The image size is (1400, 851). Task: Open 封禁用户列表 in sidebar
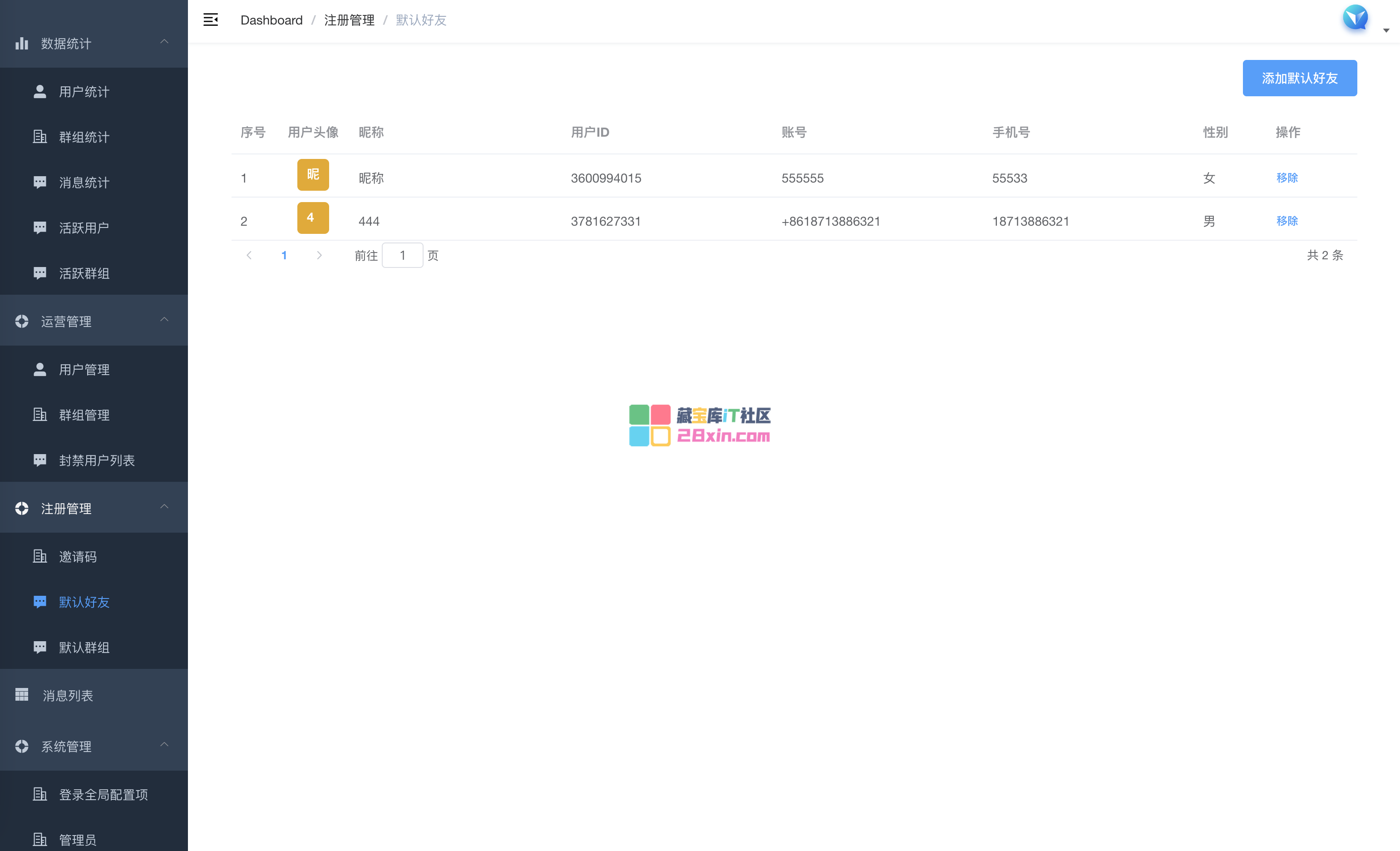tap(97, 460)
